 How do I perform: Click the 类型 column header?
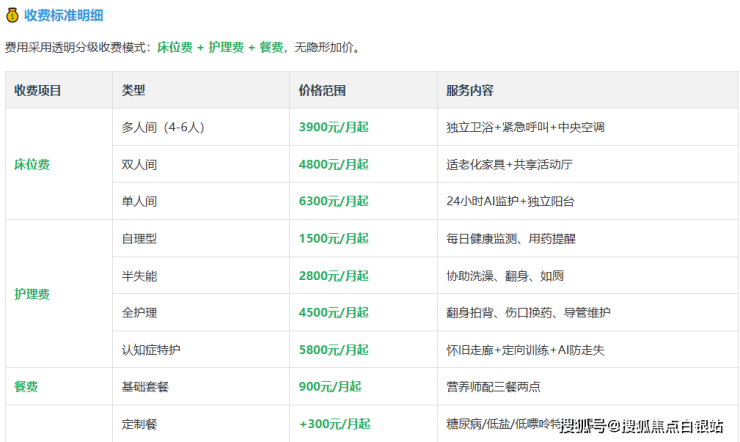(133, 90)
